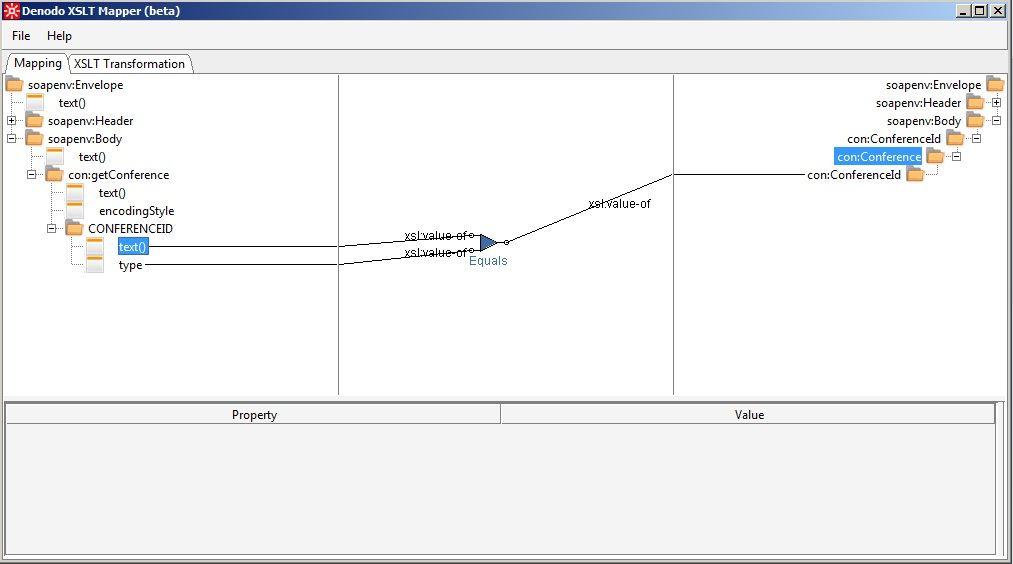Switch to the Mapping tab

(x=37, y=63)
